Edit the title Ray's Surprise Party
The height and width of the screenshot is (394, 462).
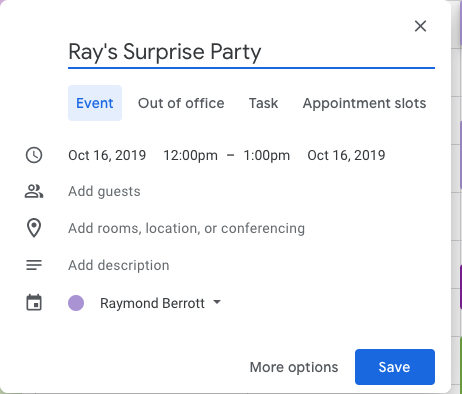(x=251, y=52)
